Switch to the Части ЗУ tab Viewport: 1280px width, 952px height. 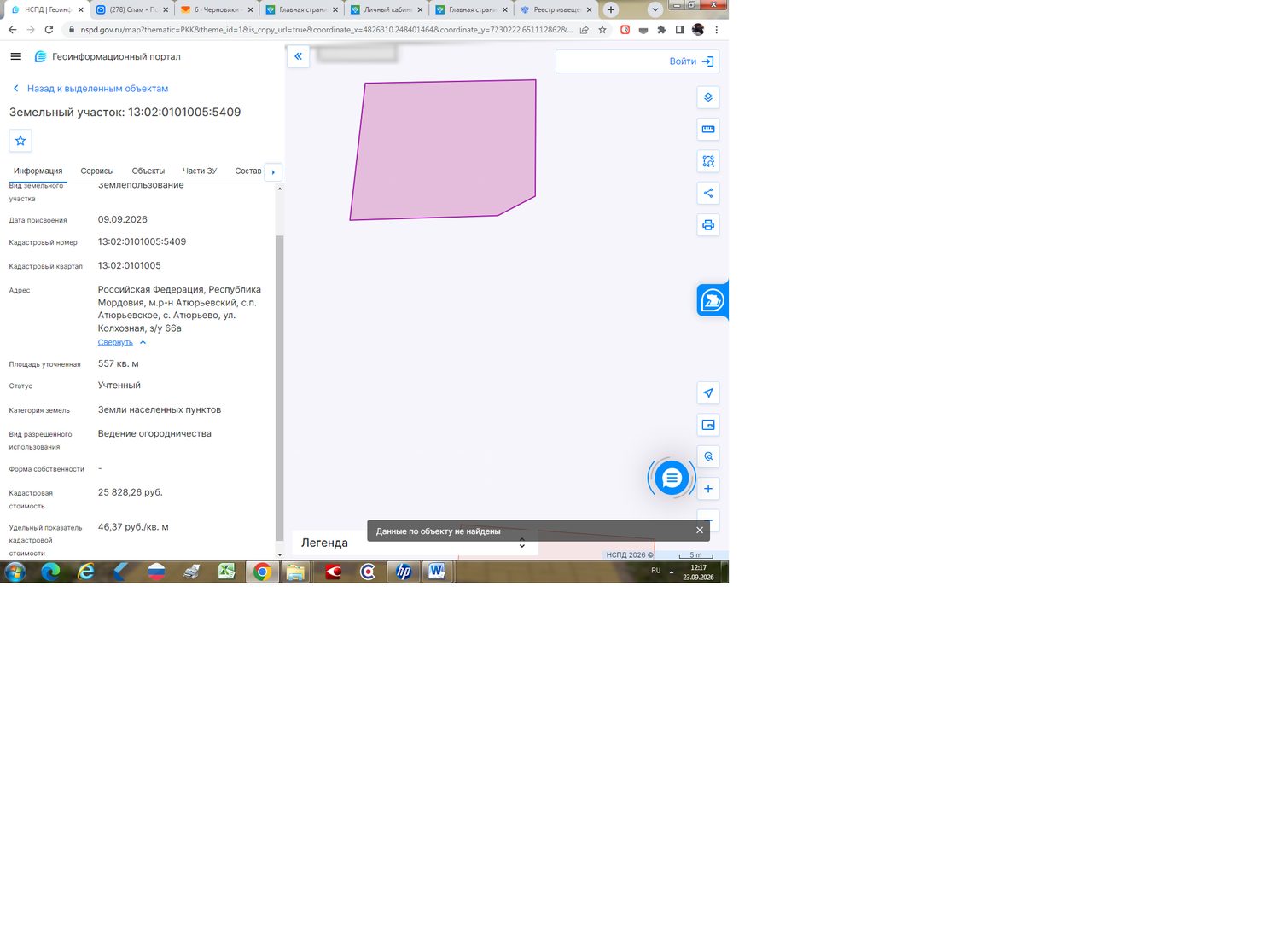coord(200,171)
